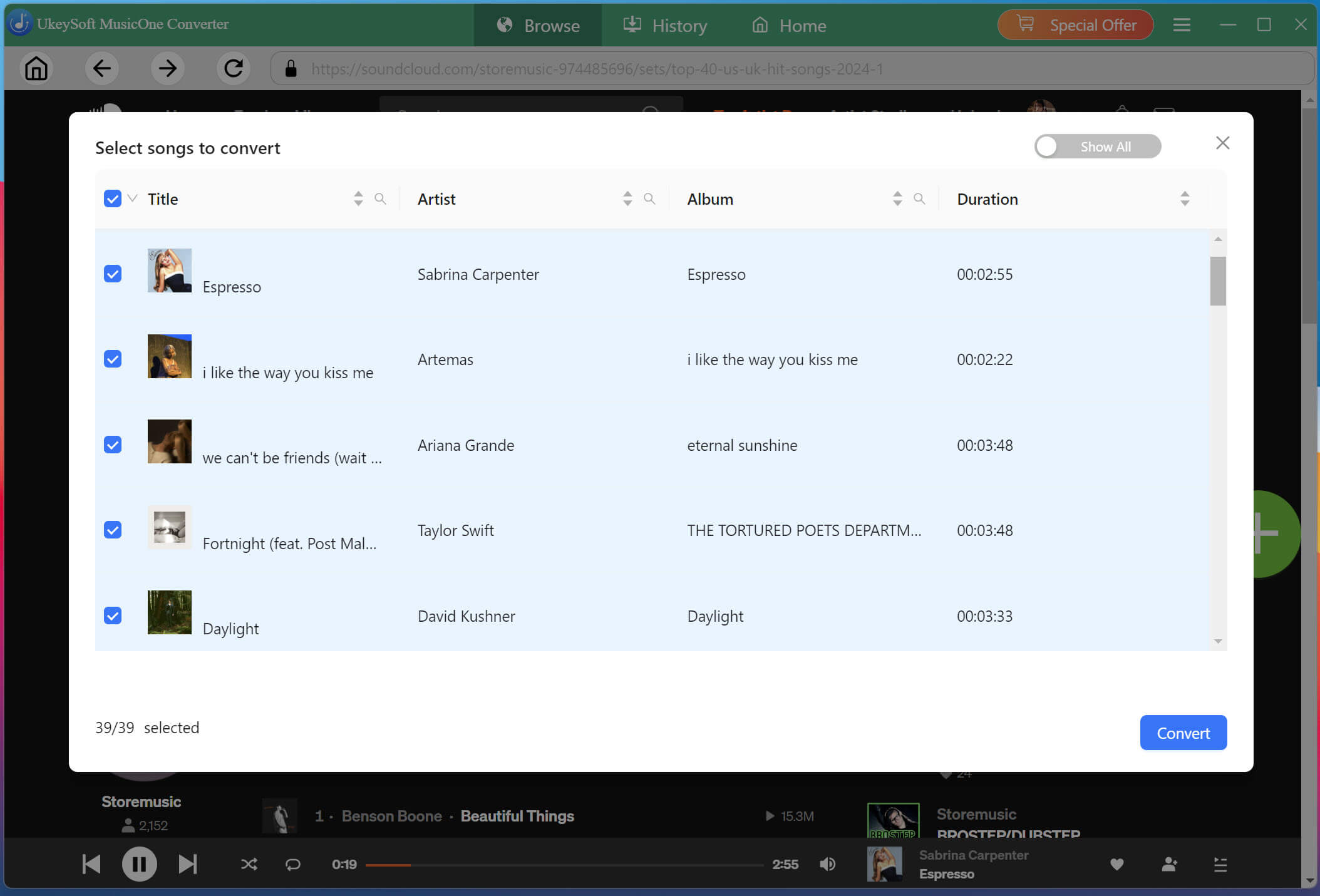Click the Daylight album art thumbnail

point(169,612)
